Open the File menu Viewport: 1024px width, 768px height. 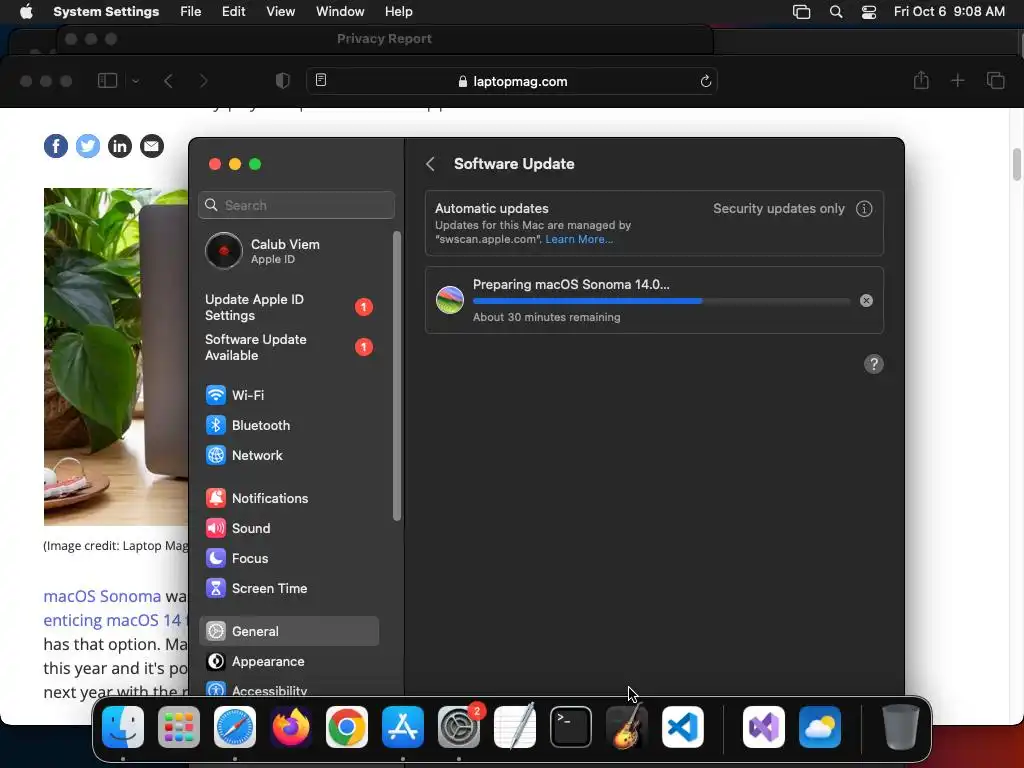191,12
